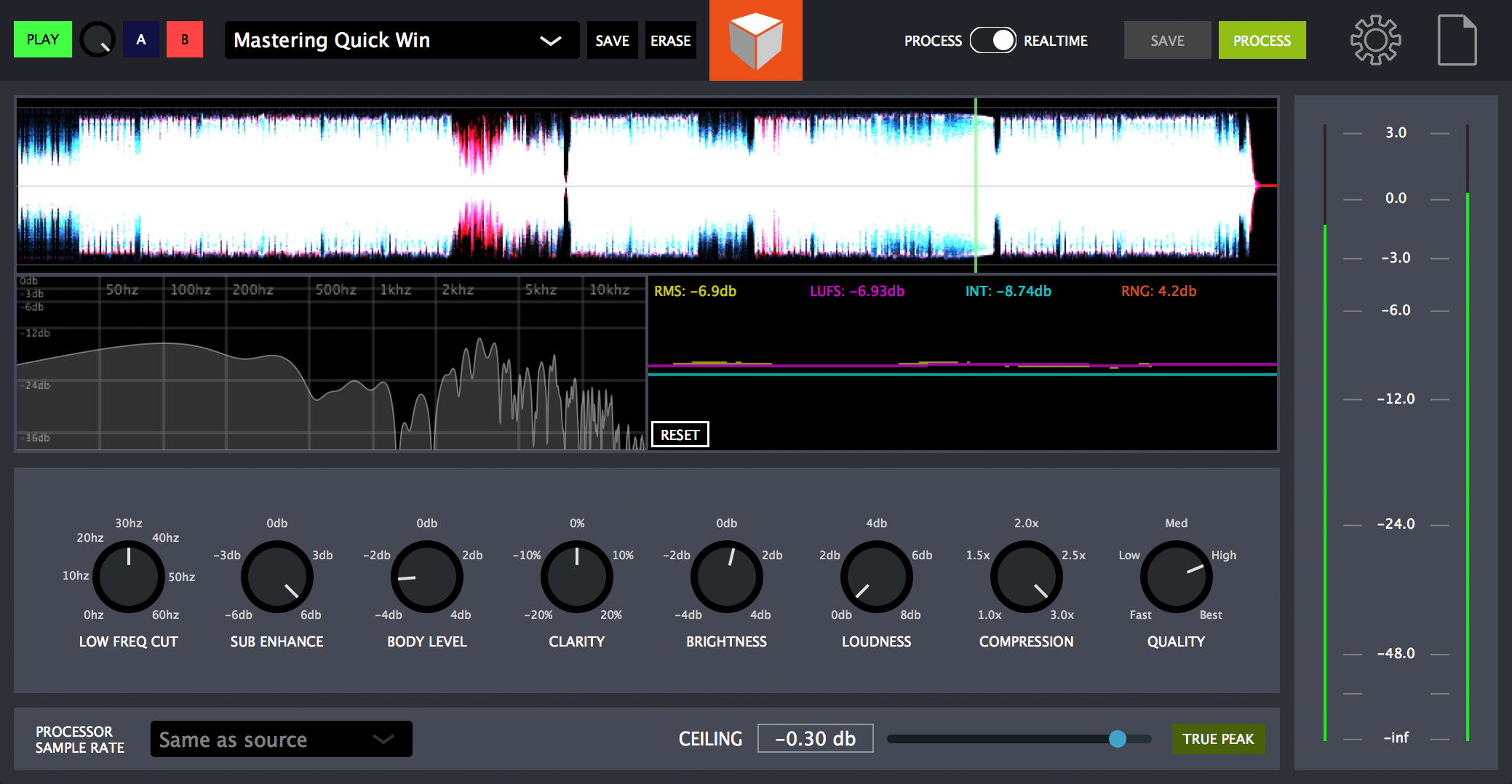Viewport: 1512px width, 784px height.
Task: Click the Sub Enhance knob
Action: [x=277, y=577]
